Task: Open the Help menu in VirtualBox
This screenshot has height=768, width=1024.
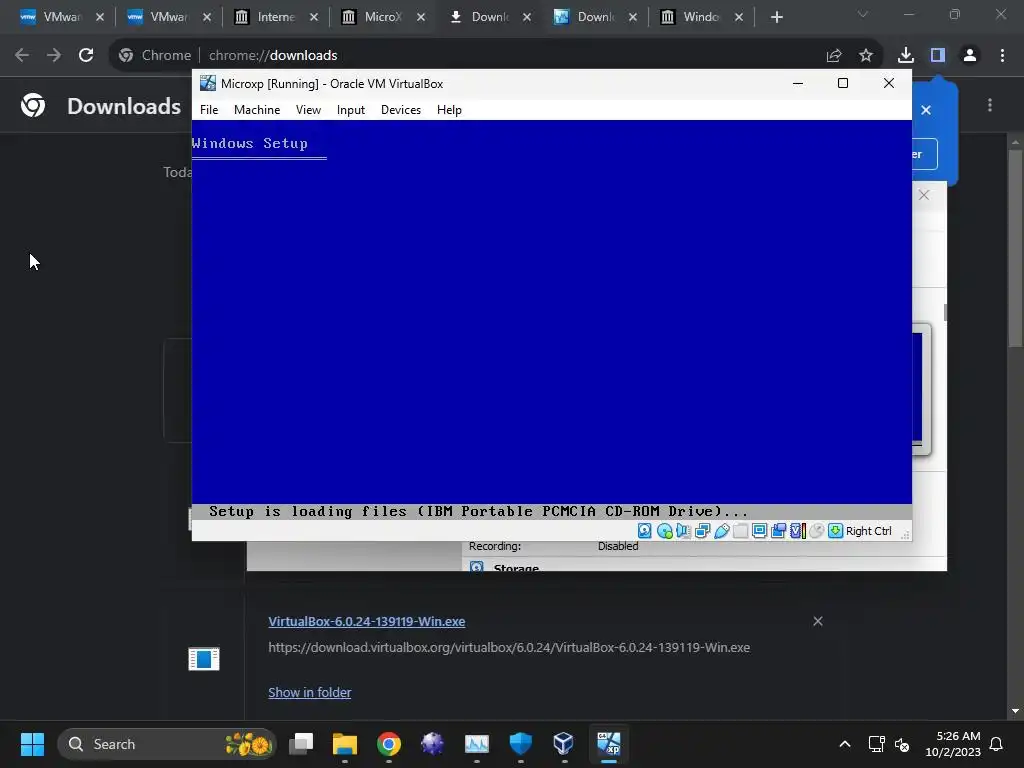Action: click(449, 110)
